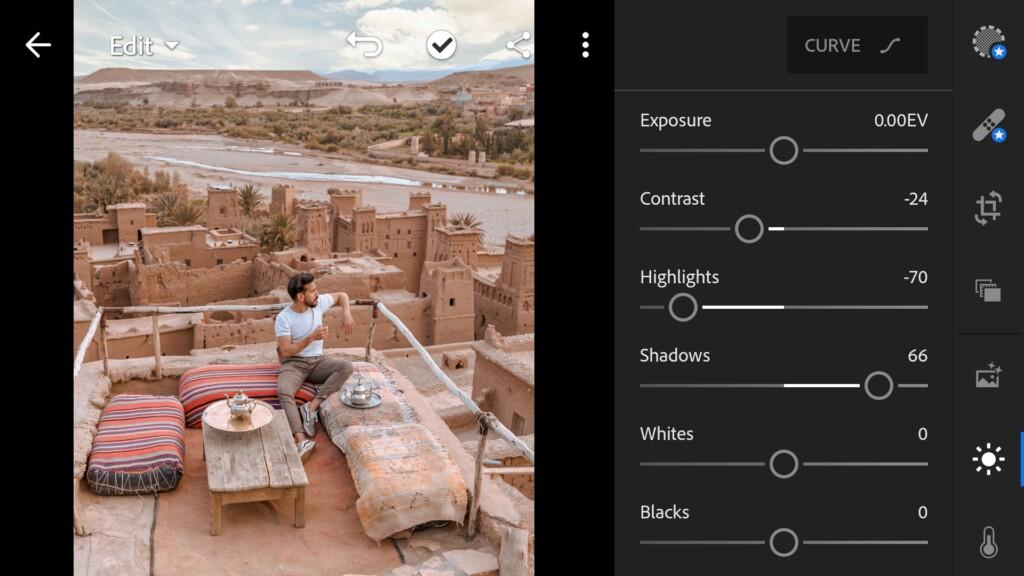Click the Highlights slider handle
The image size is (1024, 576).
[x=683, y=307]
